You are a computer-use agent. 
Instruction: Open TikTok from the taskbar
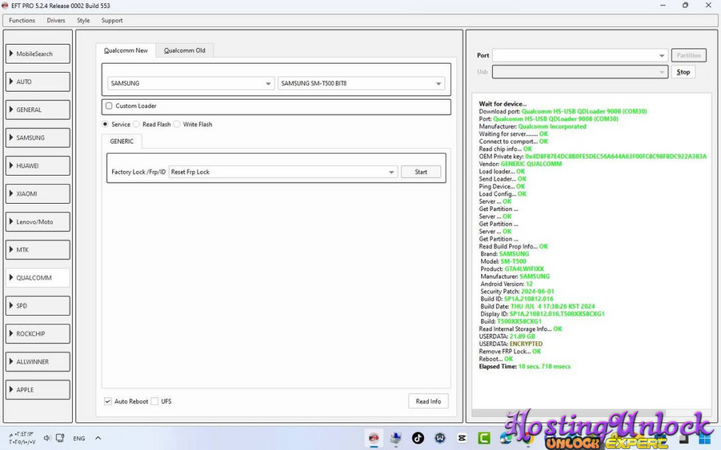click(418, 438)
